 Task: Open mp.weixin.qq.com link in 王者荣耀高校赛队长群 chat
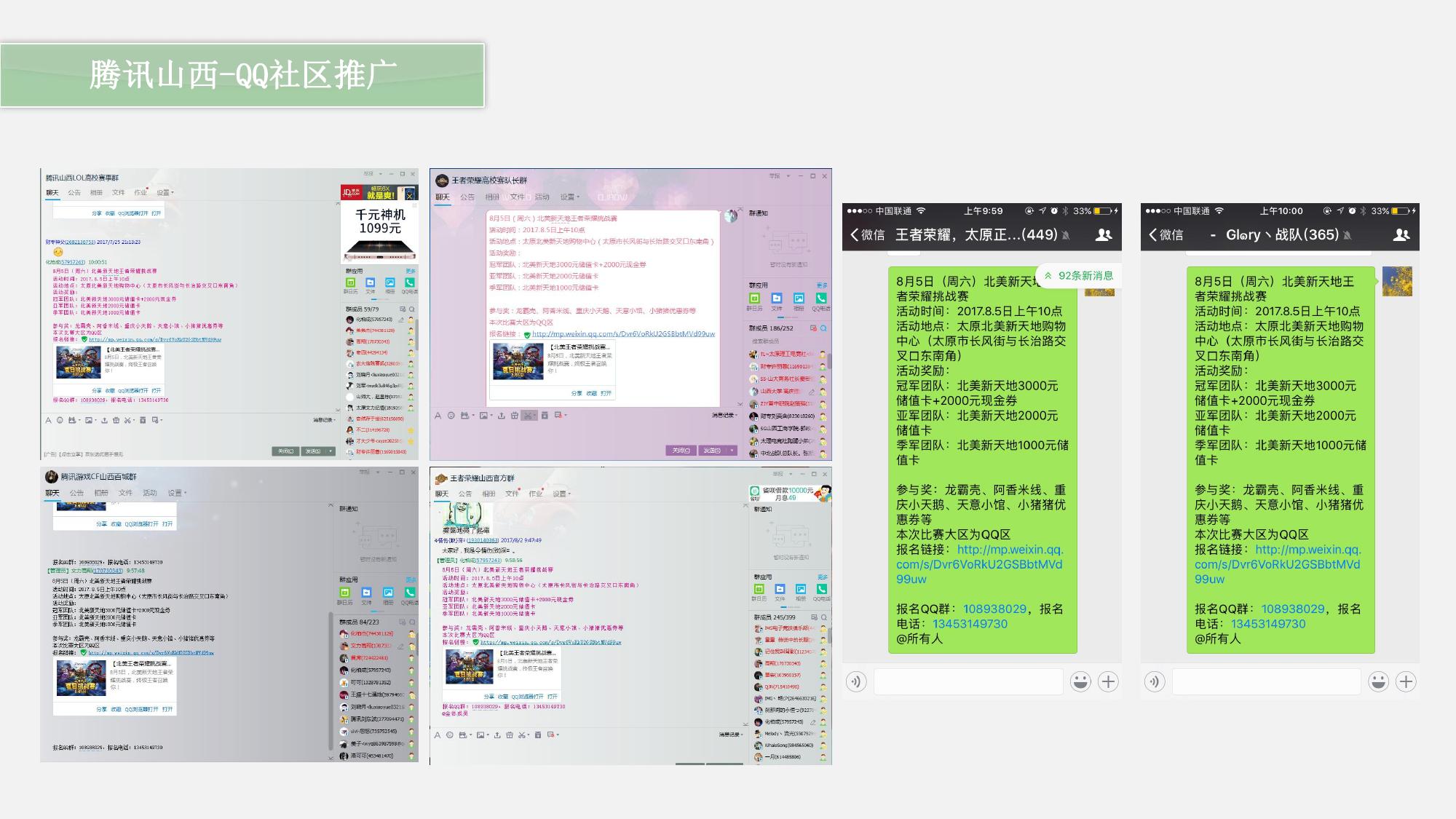pos(623,334)
